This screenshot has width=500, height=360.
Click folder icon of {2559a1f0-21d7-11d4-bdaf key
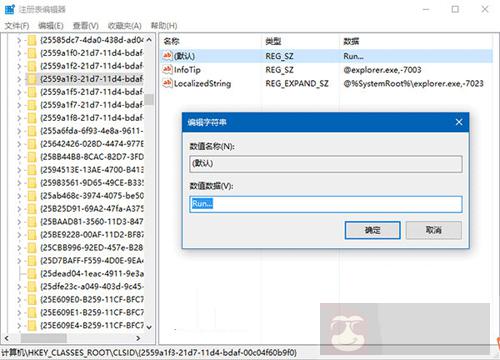tap(32, 53)
